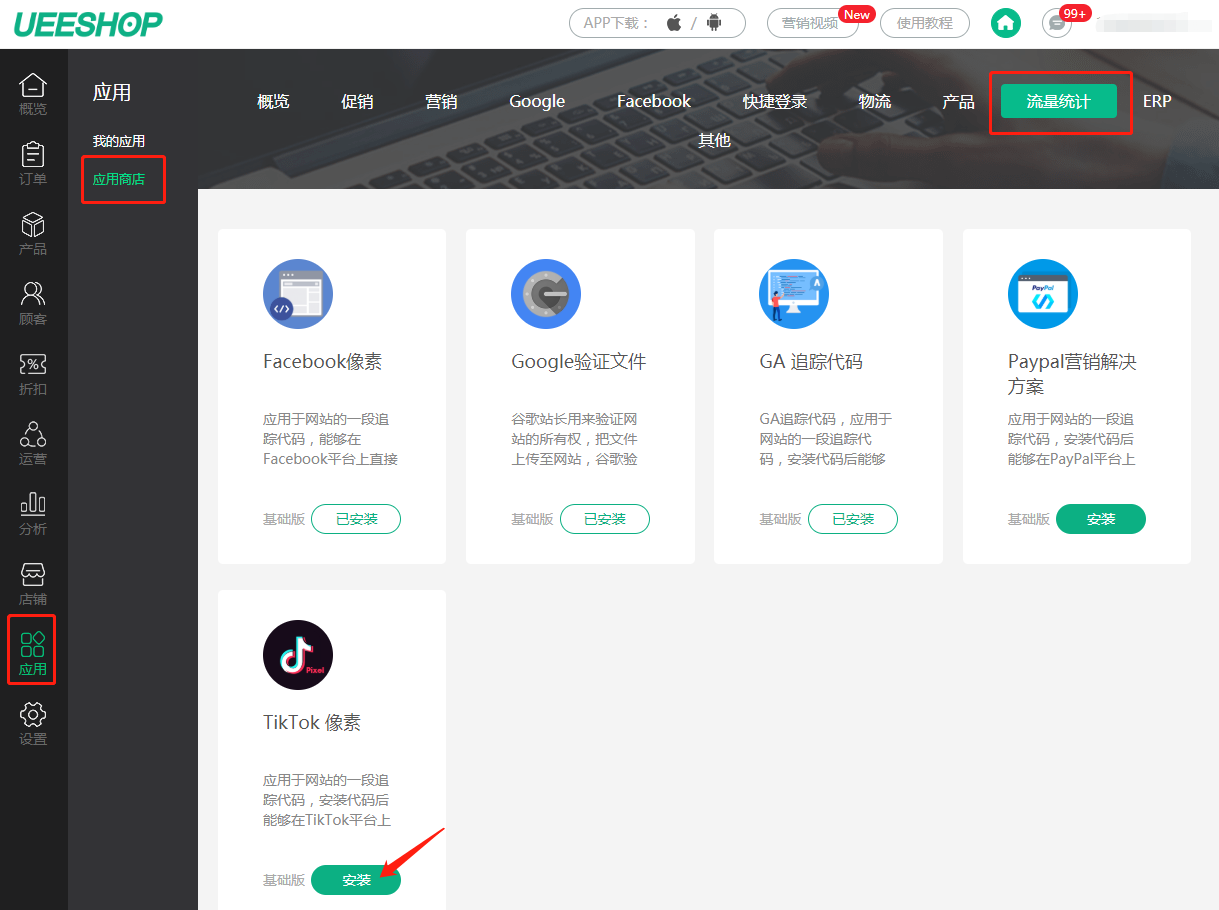Click the TikTok 像素 app icon
1219x910 pixels.
click(x=298, y=655)
